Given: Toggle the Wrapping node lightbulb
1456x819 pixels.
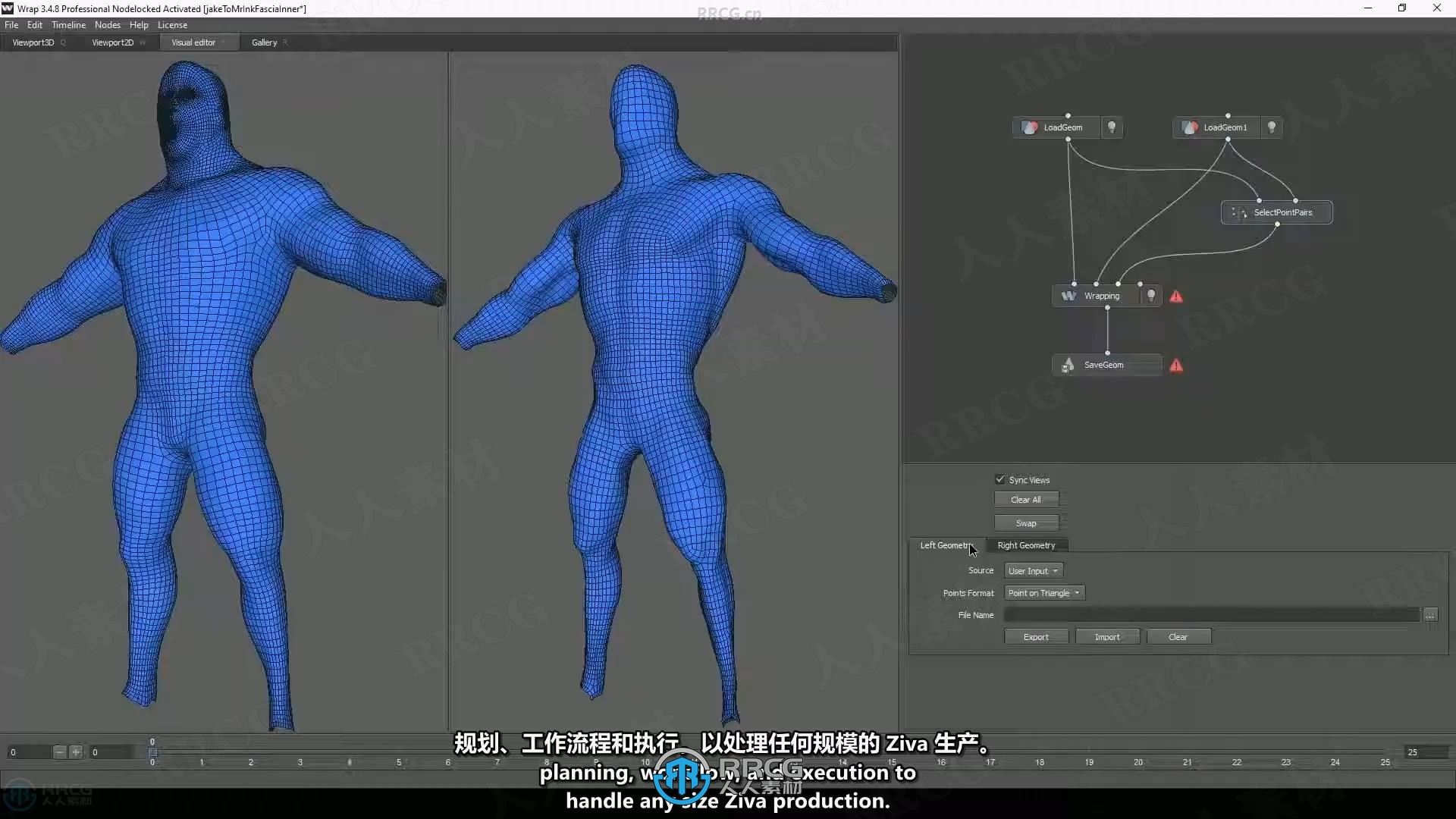Looking at the screenshot, I should [1151, 296].
